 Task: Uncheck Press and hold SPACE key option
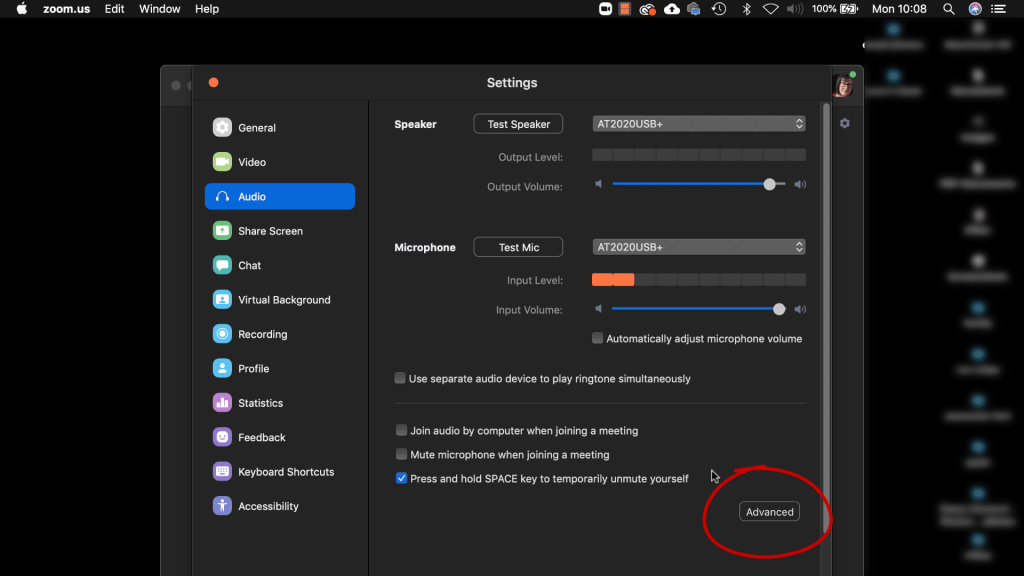tap(401, 479)
